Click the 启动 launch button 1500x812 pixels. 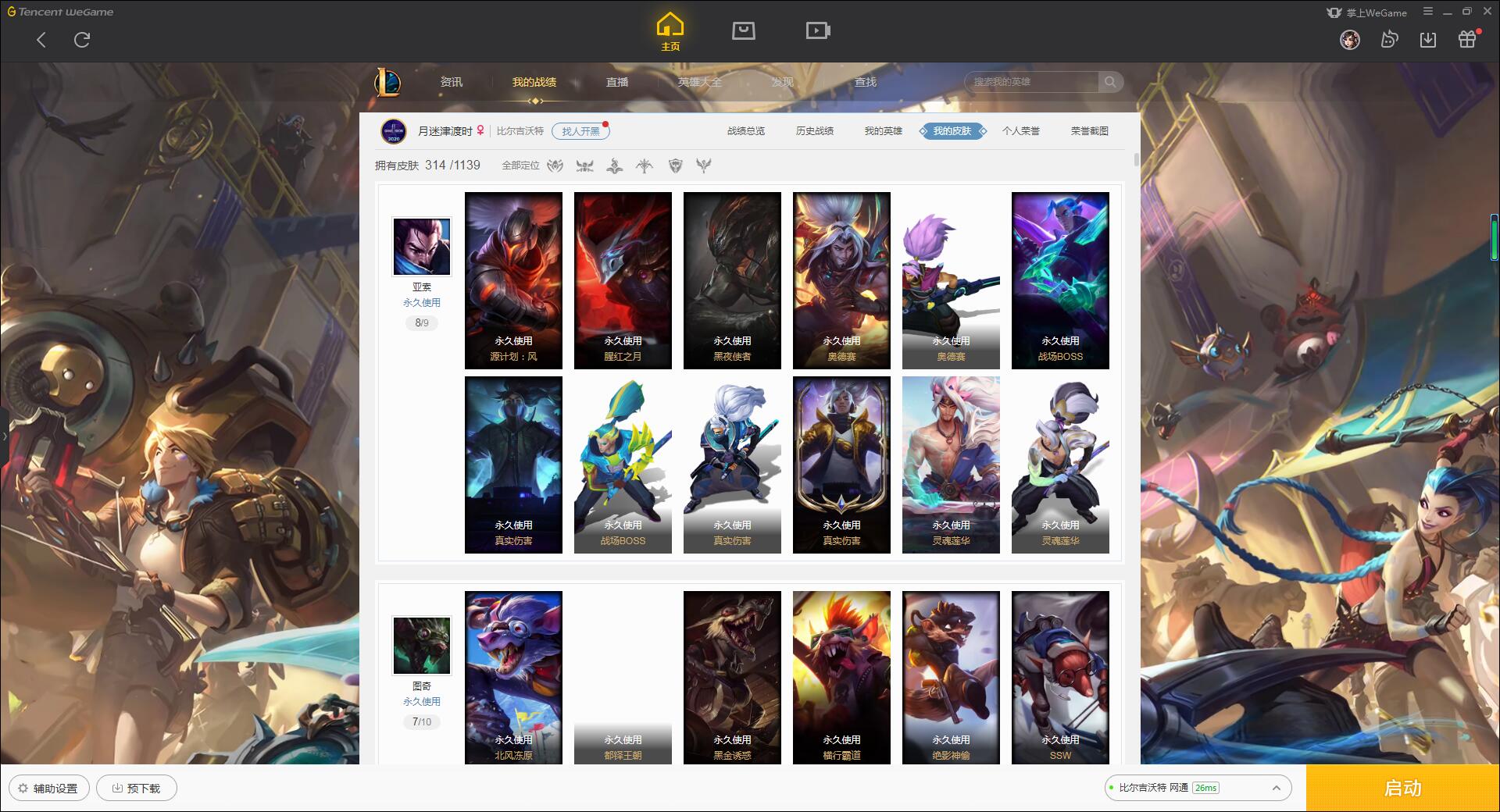coord(1403,788)
